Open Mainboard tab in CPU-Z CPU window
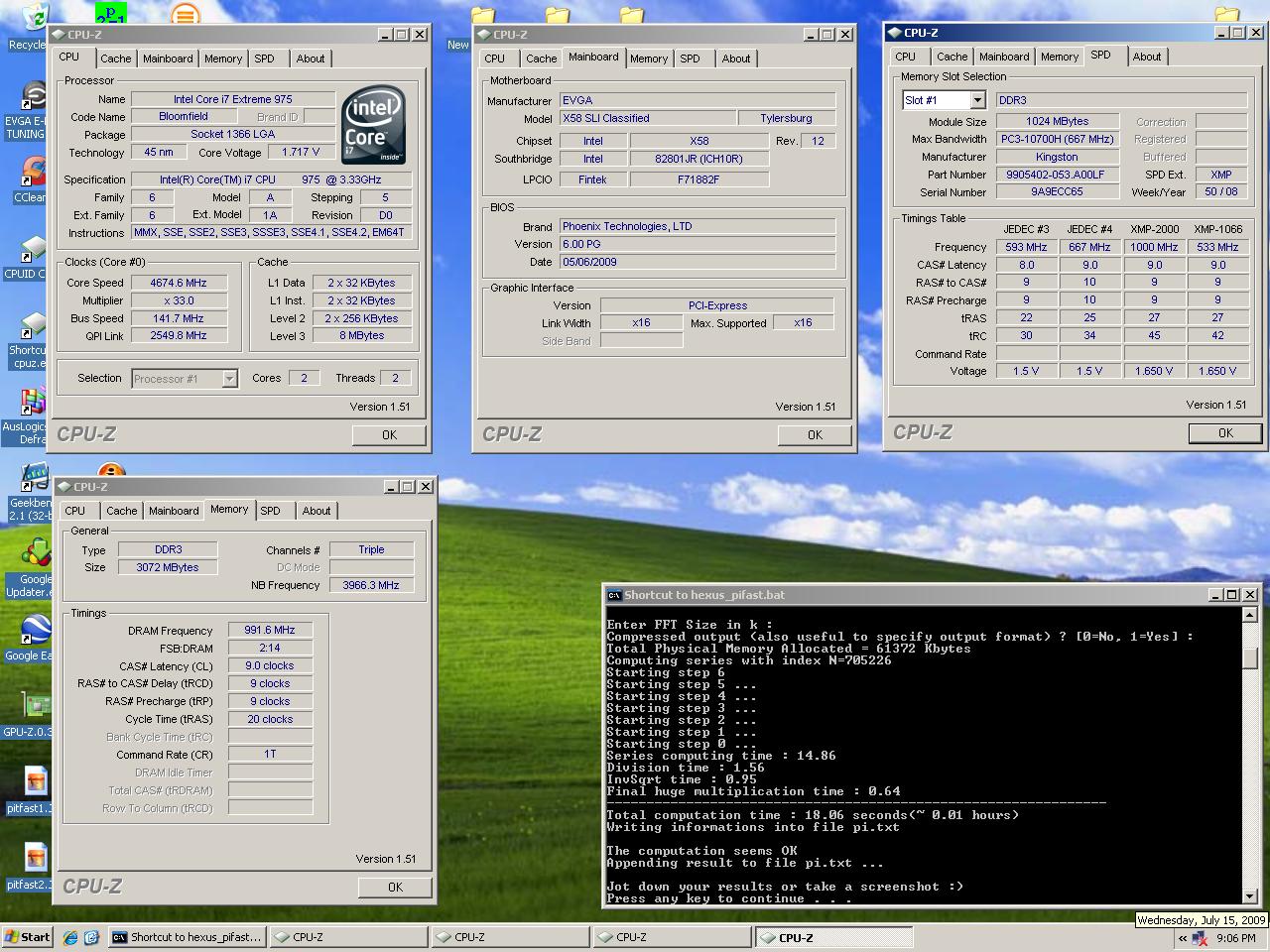This screenshot has height=952, width=1270. pos(168,59)
